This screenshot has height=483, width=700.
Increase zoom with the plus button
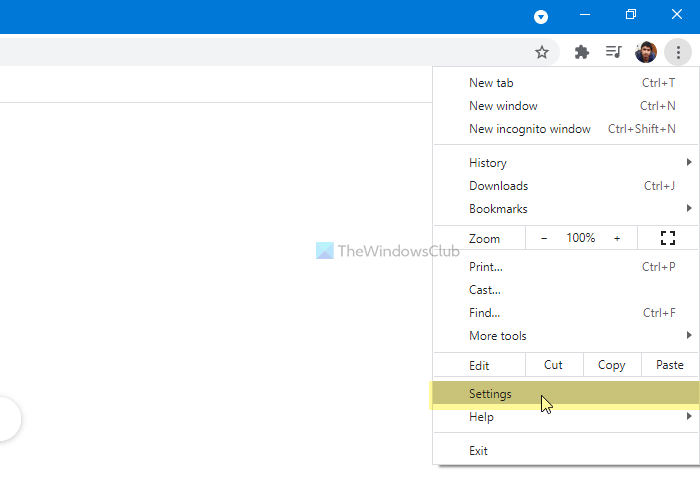click(617, 238)
